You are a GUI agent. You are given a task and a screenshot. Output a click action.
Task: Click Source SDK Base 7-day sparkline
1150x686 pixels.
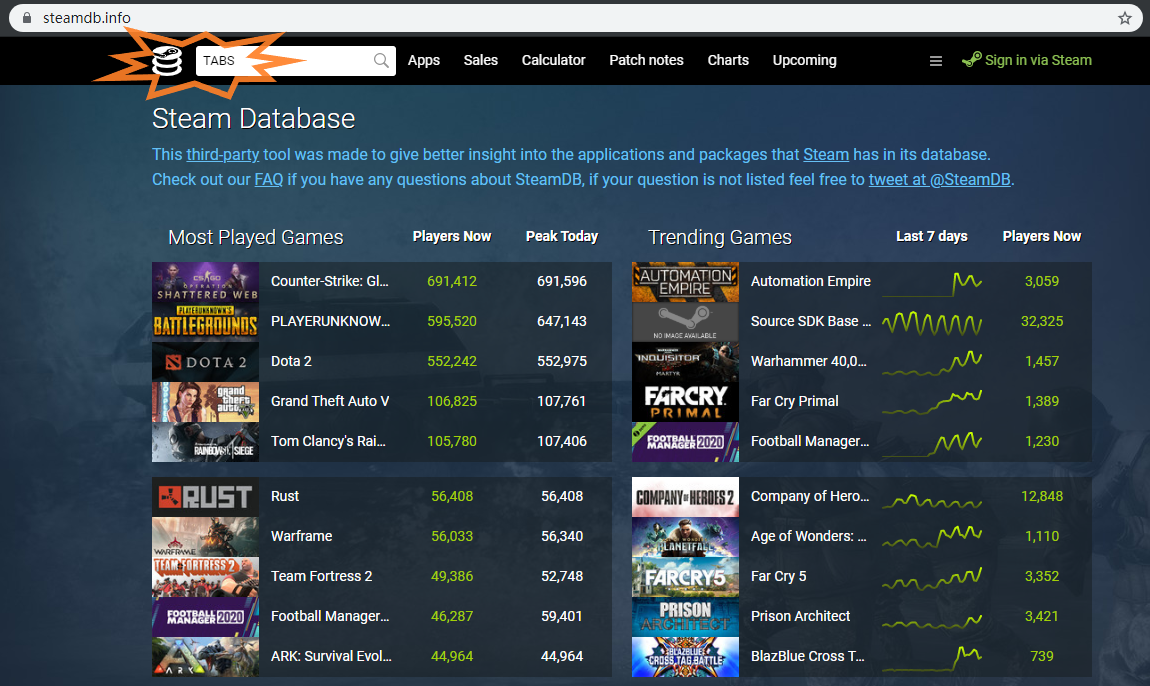(x=932, y=322)
